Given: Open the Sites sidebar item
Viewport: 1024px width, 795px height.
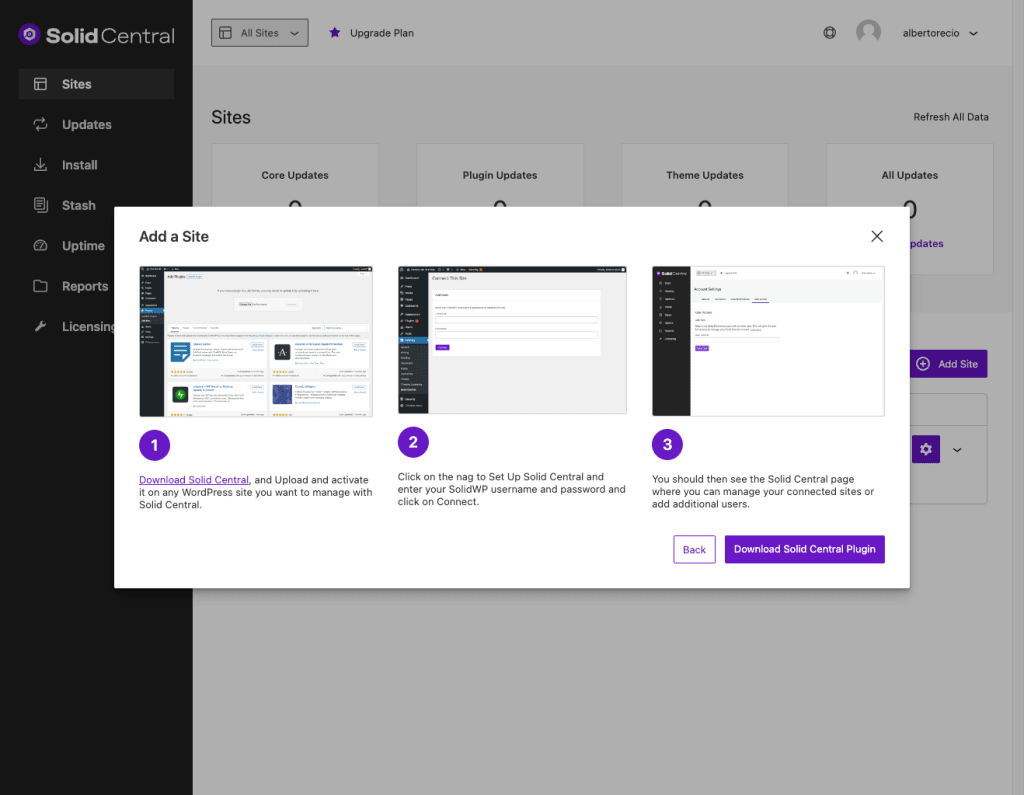Looking at the screenshot, I should 96,84.
